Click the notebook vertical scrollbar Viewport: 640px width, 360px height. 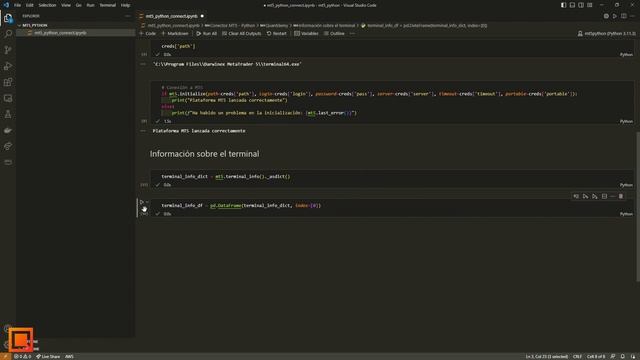click(638, 207)
